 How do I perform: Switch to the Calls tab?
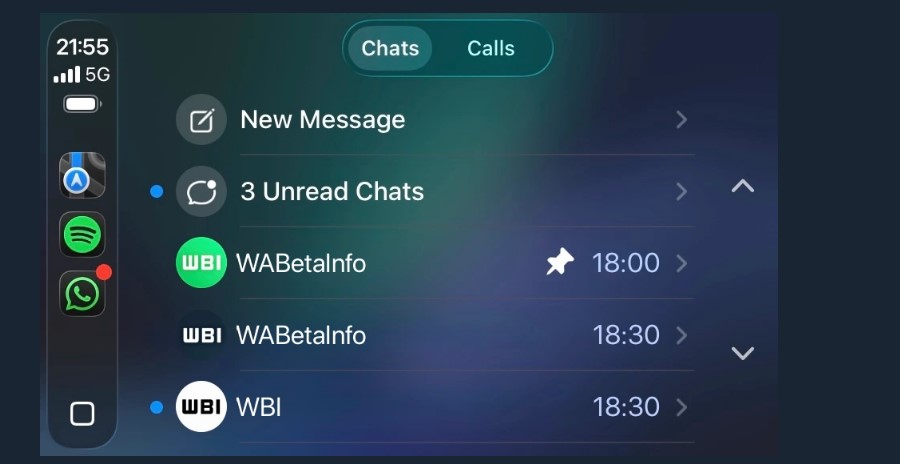point(491,48)
